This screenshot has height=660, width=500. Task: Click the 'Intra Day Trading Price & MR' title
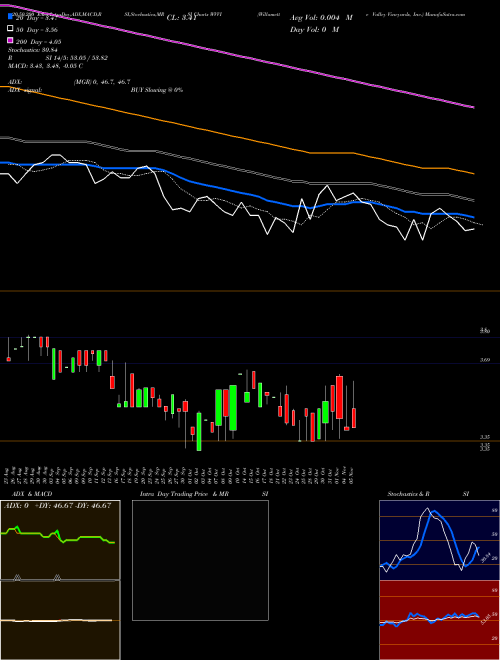[184, 494]
